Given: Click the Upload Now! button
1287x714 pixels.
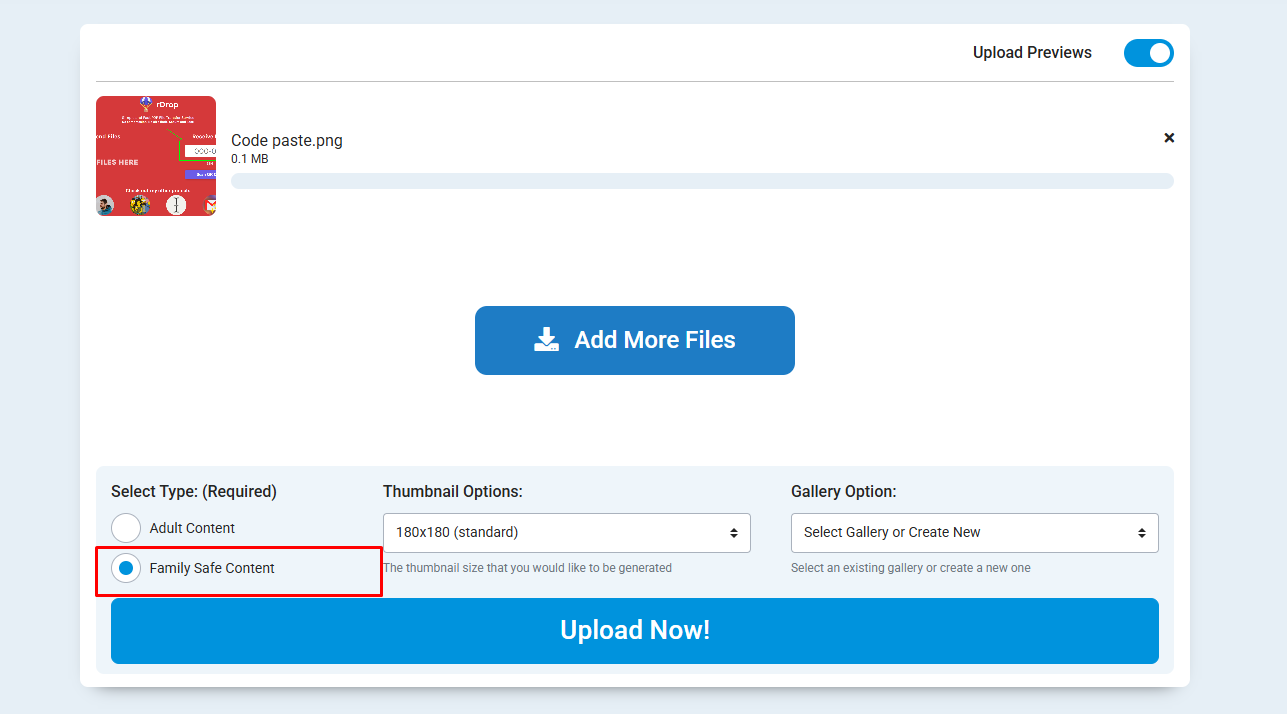Looking at the screenshot, I should (x=635, y=631).
